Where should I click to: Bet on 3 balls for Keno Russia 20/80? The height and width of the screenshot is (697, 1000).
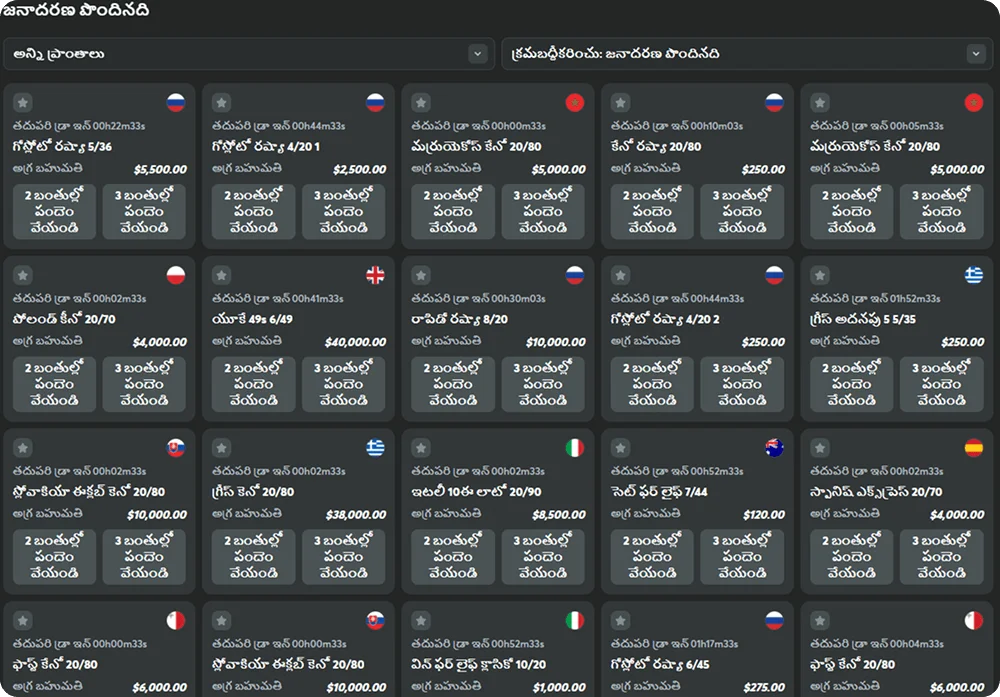click(x=742, y=212)
